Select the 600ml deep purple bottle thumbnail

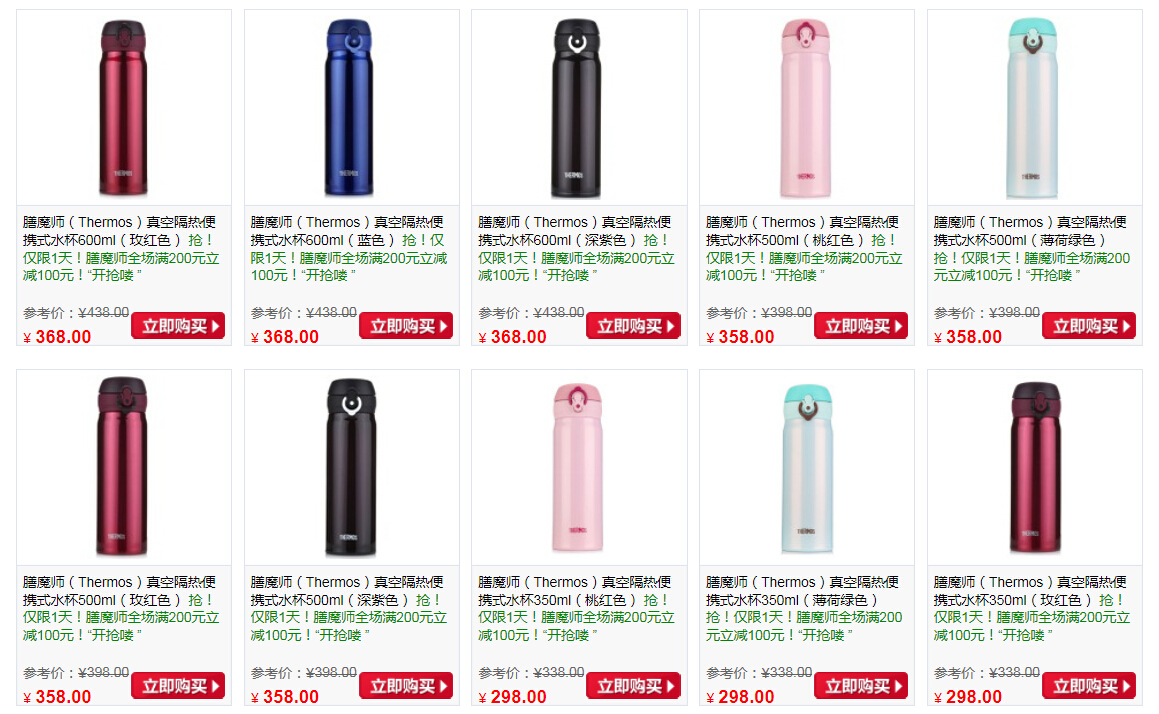pos(579,108)
